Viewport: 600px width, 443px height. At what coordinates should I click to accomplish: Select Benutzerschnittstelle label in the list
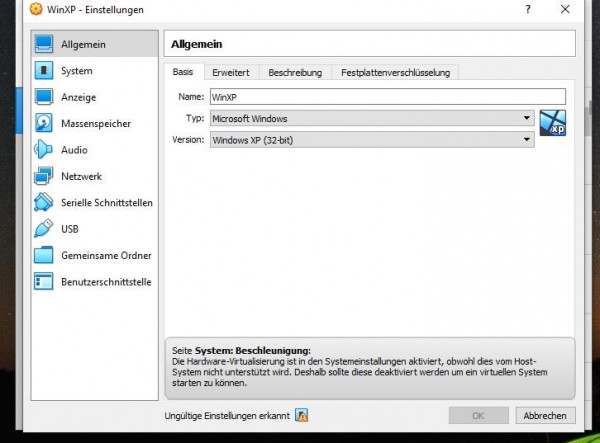(x=106, y=282)
